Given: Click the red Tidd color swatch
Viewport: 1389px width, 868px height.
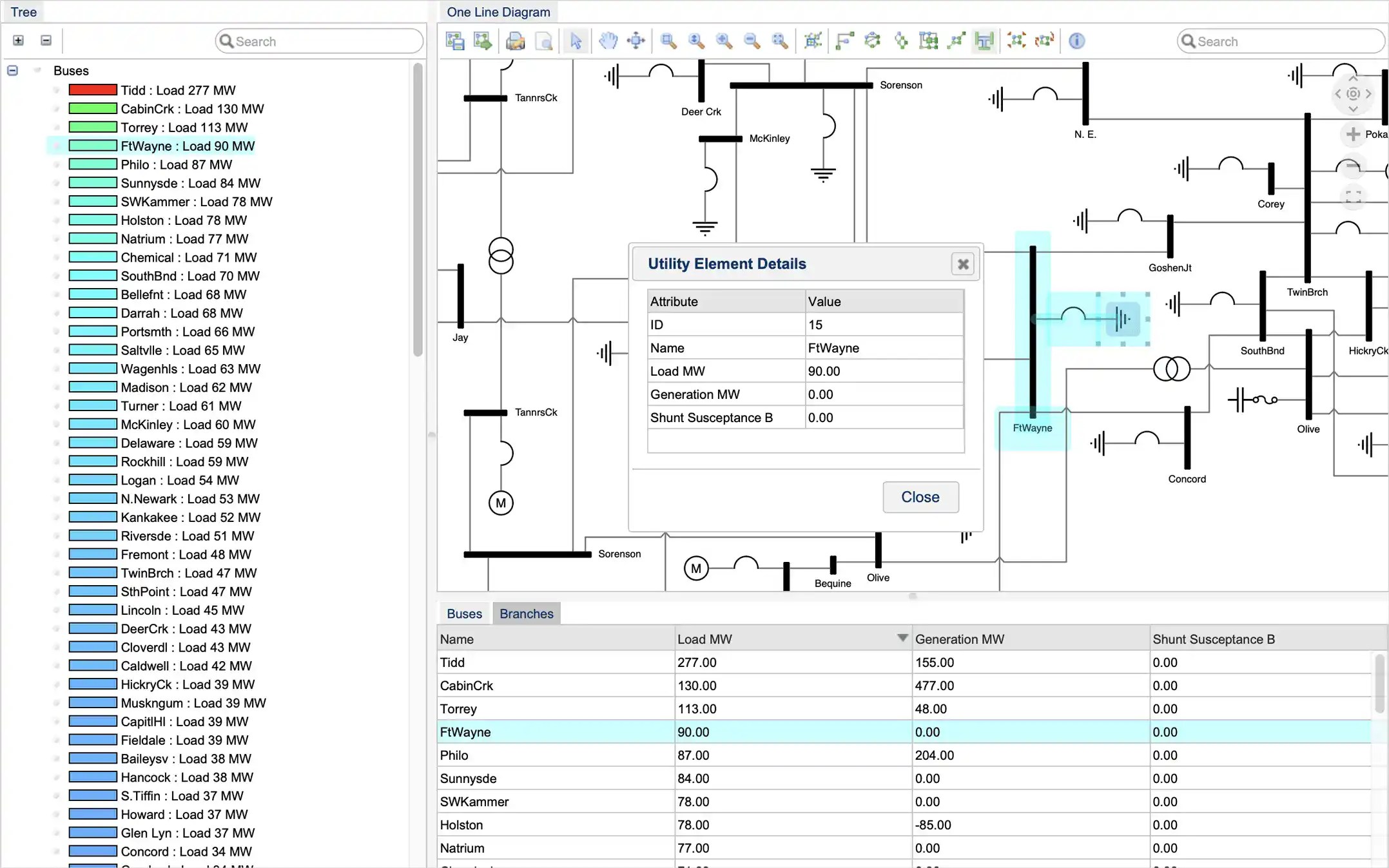Looking at the screenshot, I should 93,90.
